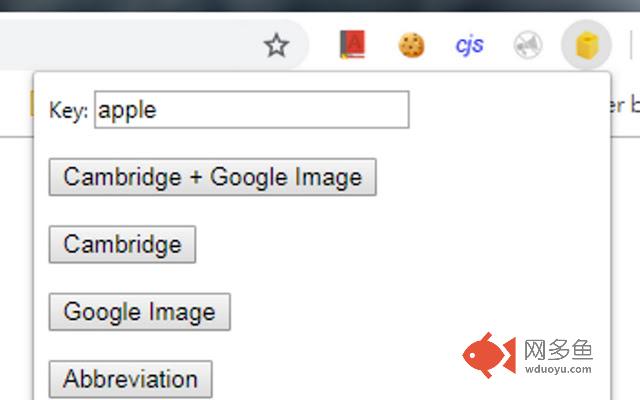Search pictures using Google Image button

[140, 312]
